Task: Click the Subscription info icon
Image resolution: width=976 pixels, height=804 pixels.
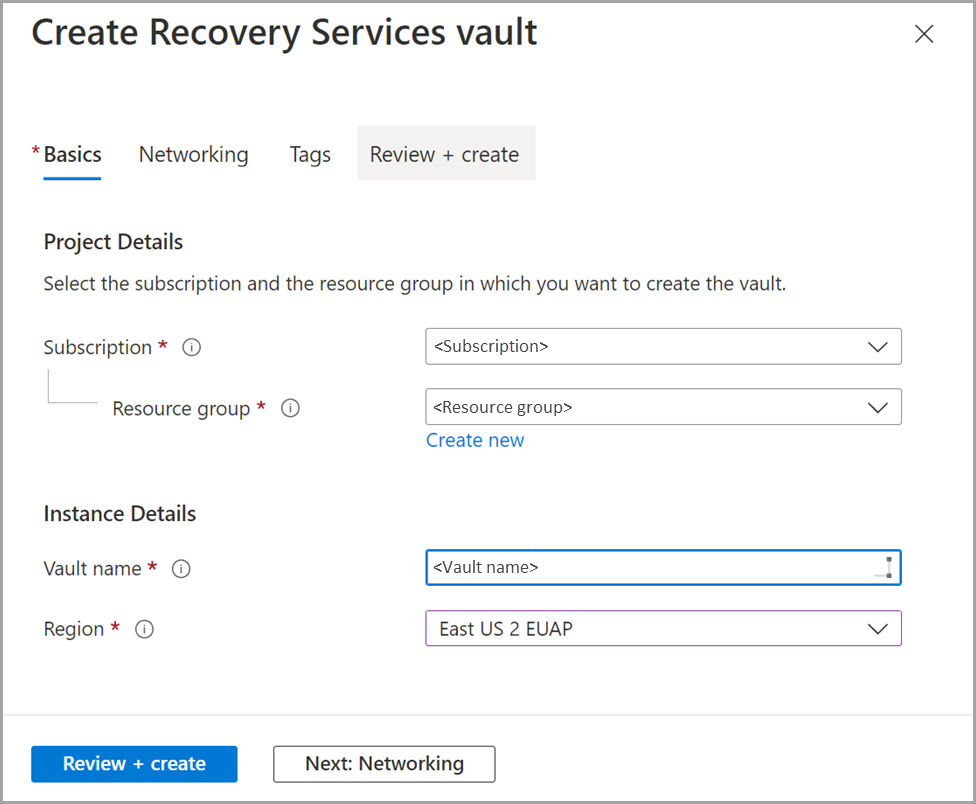Action: point(191,347)
